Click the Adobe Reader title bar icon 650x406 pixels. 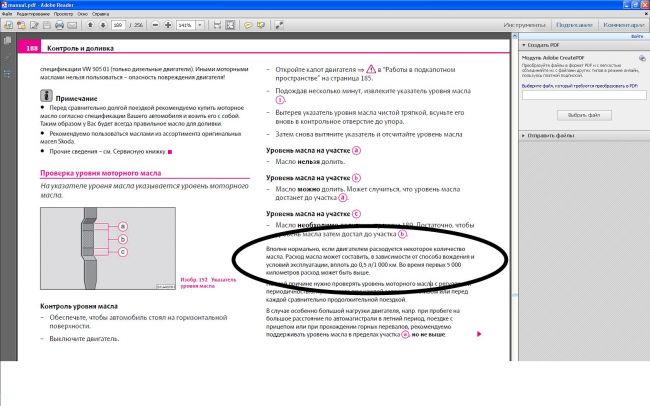[x=4, y=5]
